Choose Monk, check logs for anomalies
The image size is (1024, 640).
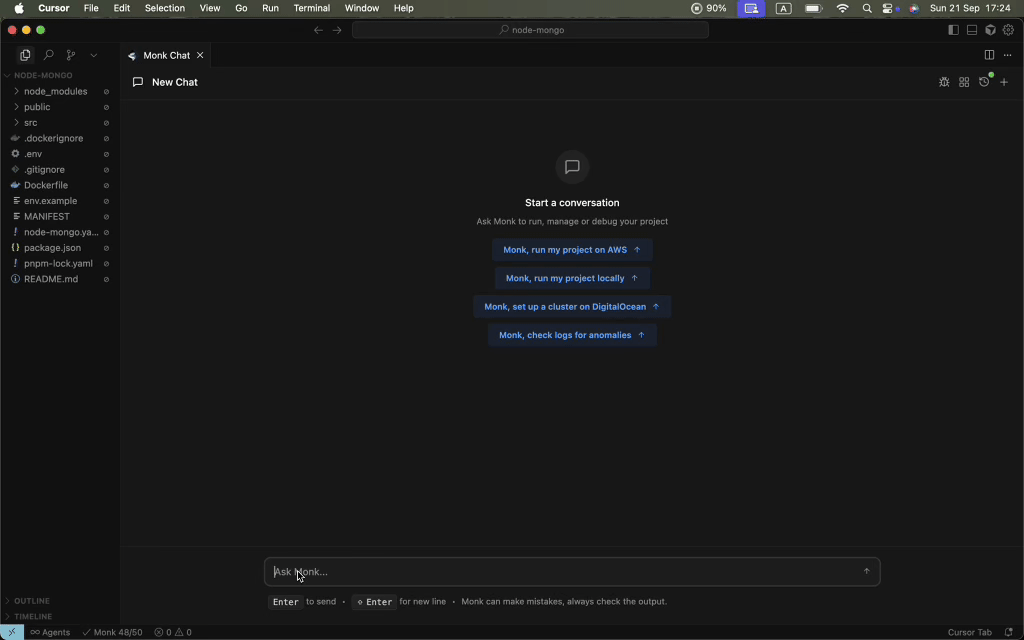click(572, 335)
